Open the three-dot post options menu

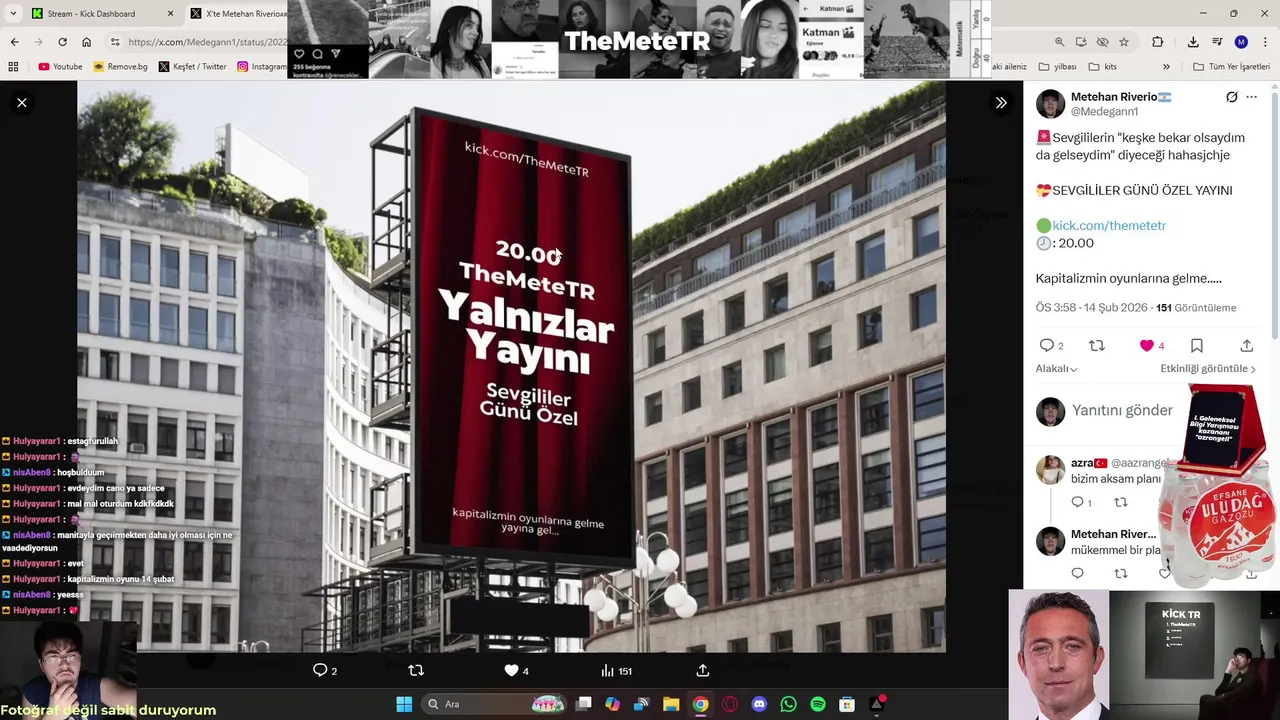pyautogui.click(x=1251, y=97)
